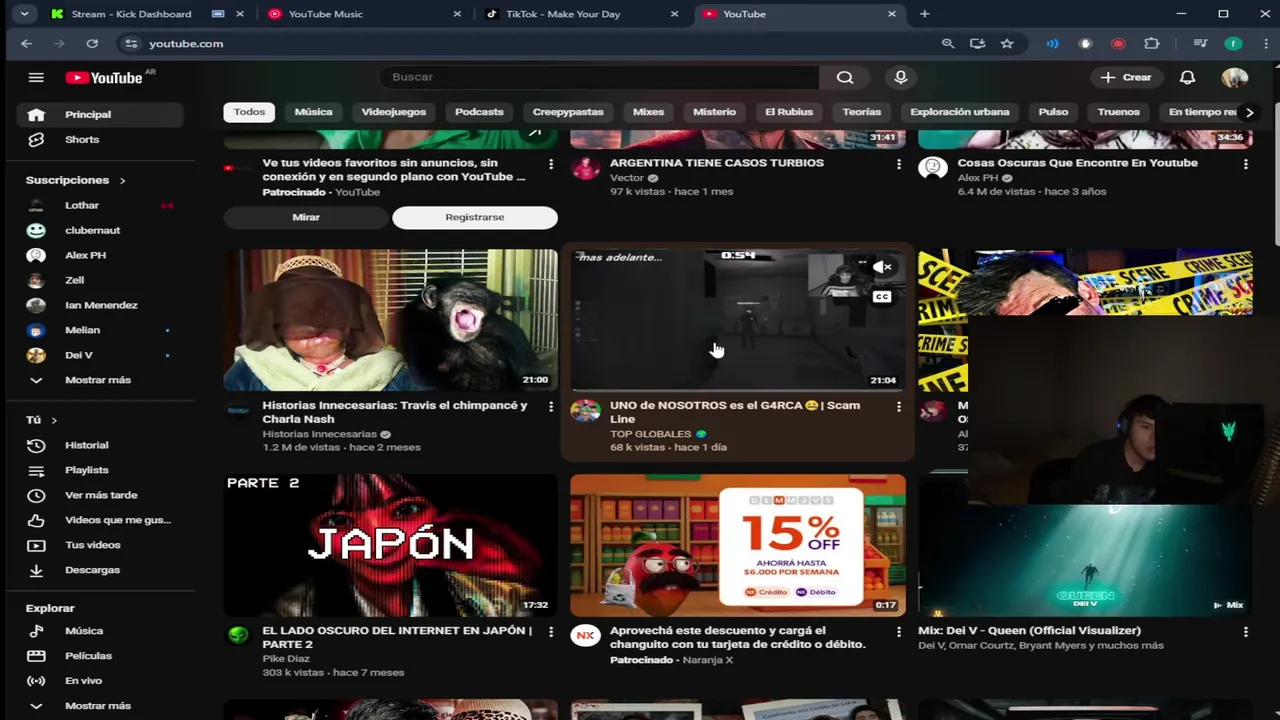The height and width of the screenshot is (720, 1280).
Task: Select the Música filter chip
Action: (x=313, y=112)
